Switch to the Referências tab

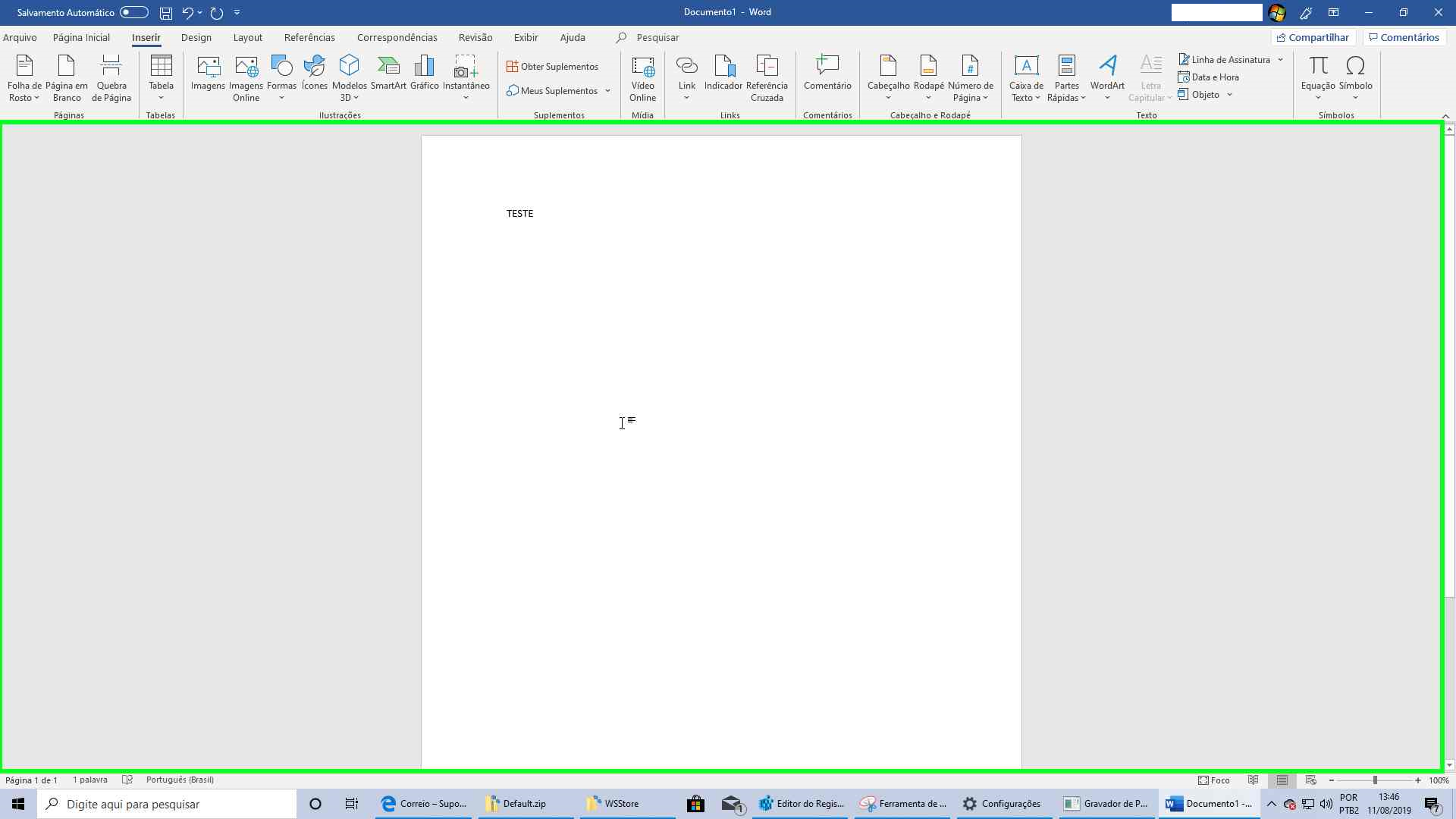(x=309, y=37)
